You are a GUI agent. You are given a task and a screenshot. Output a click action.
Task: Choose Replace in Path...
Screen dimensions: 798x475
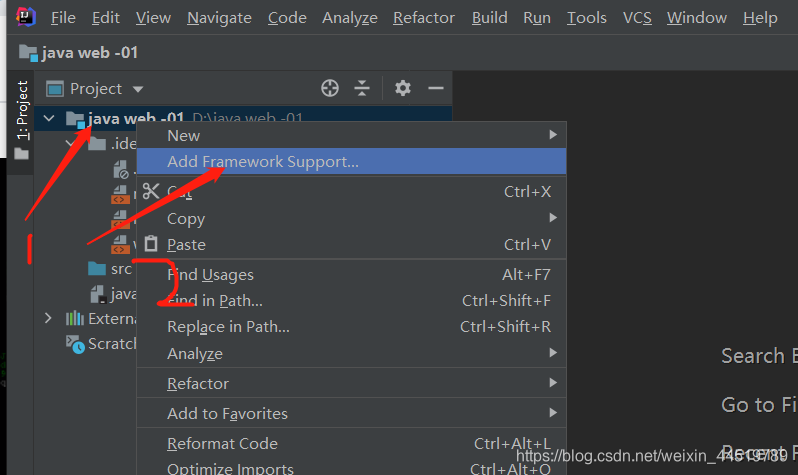click(351, 326)
